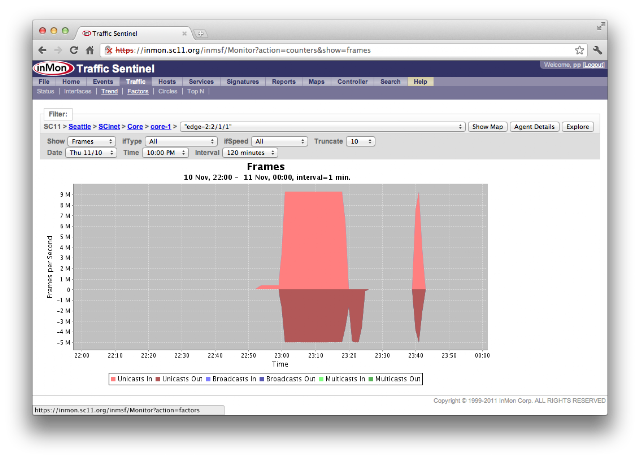Enter fullscreen using corner arrows icon
The width and height of the screenshot is (640, 460).
(600, 27)
